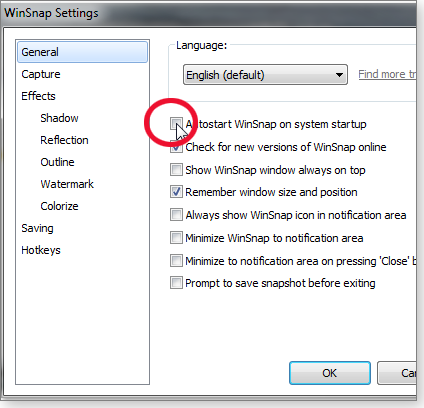Click the partially visible Cancel button
The height and width of the screenshot is (408, 424).
click(x=397, y=373)
